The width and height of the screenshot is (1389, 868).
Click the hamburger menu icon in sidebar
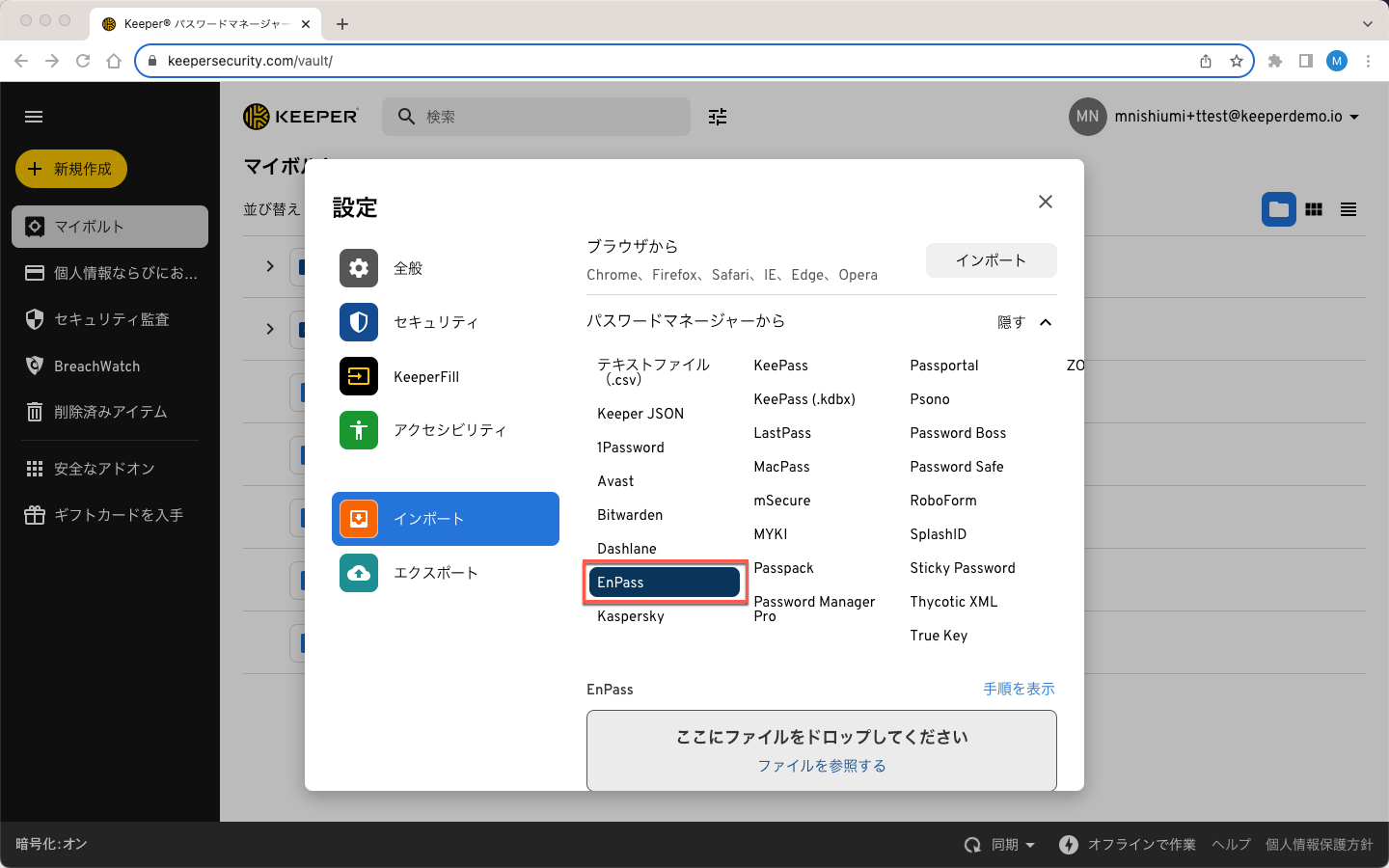coord(34,117)
